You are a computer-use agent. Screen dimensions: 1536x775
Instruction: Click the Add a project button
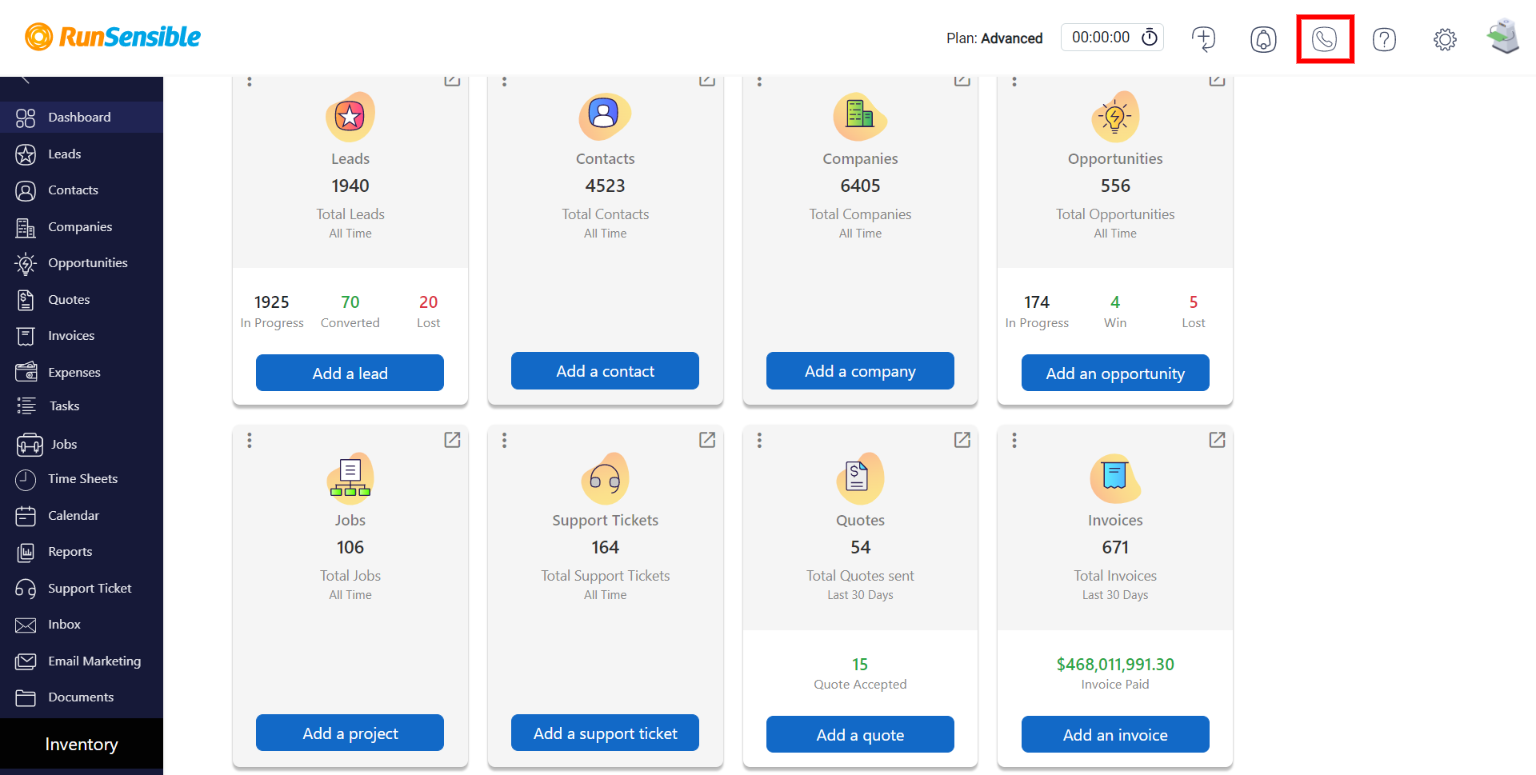point(350,733)
